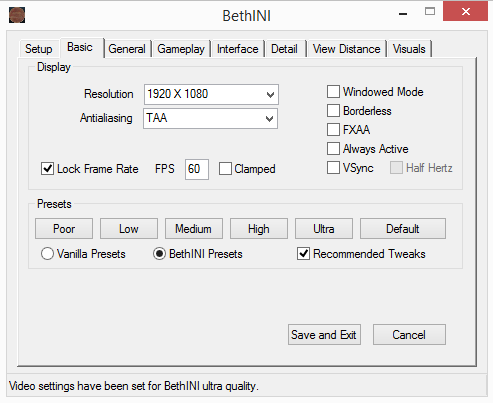Click the Save and Exit button
Viewport: 493px width, 403px height.
(324, 334)
